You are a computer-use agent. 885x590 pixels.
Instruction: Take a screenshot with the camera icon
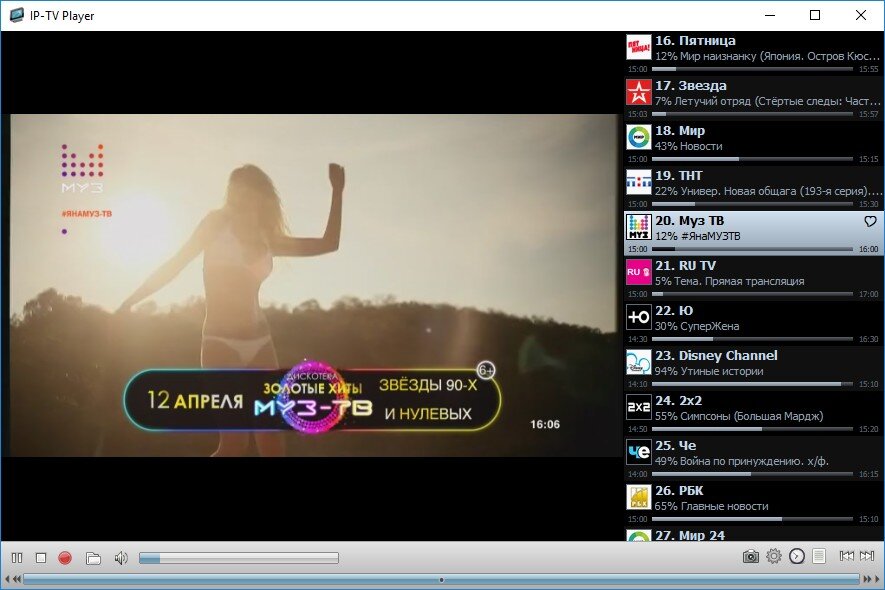tap(751, 556)
